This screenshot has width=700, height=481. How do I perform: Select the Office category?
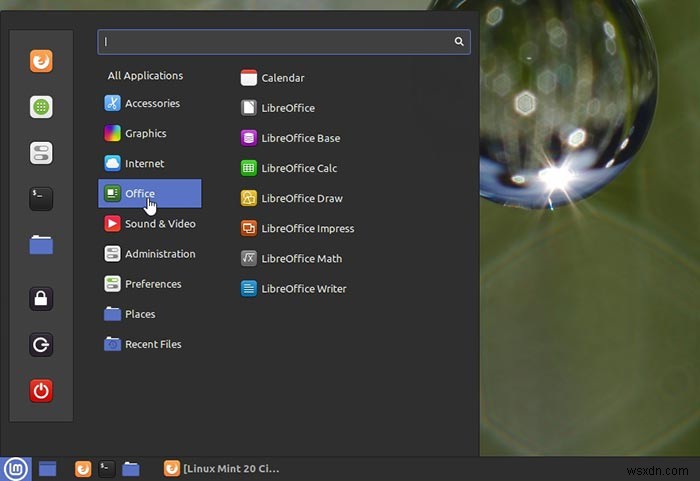(150, 193)
